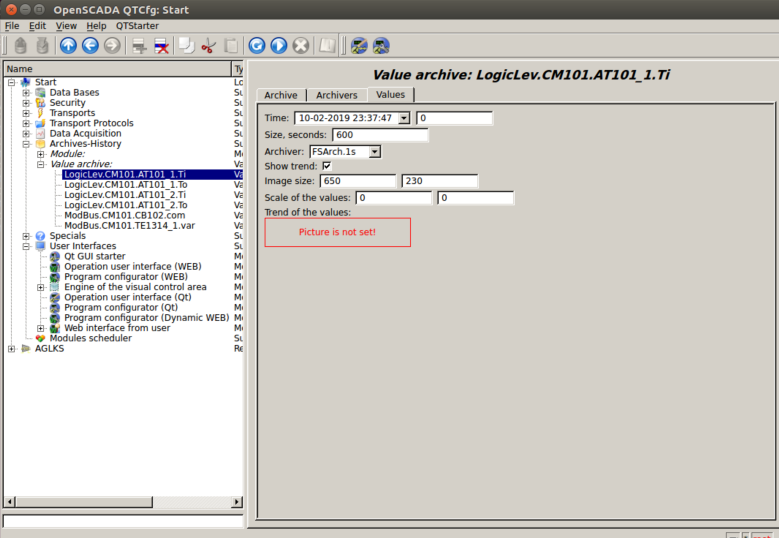
Task: Expand the Specials tree node
Action: [x=26, y=236]
